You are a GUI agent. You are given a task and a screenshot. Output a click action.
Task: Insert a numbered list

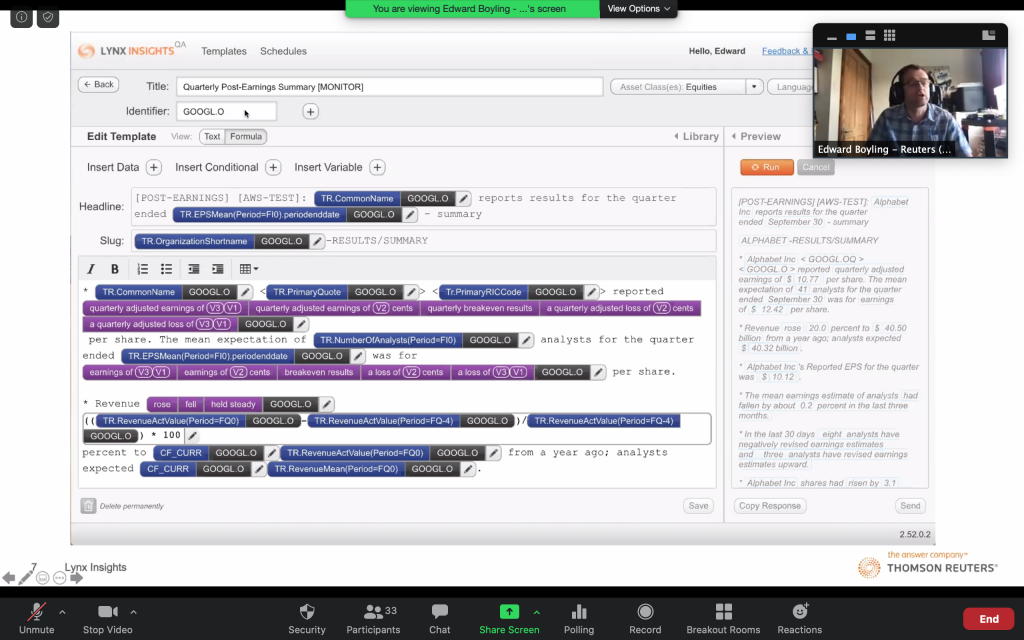tap(140, 268)
